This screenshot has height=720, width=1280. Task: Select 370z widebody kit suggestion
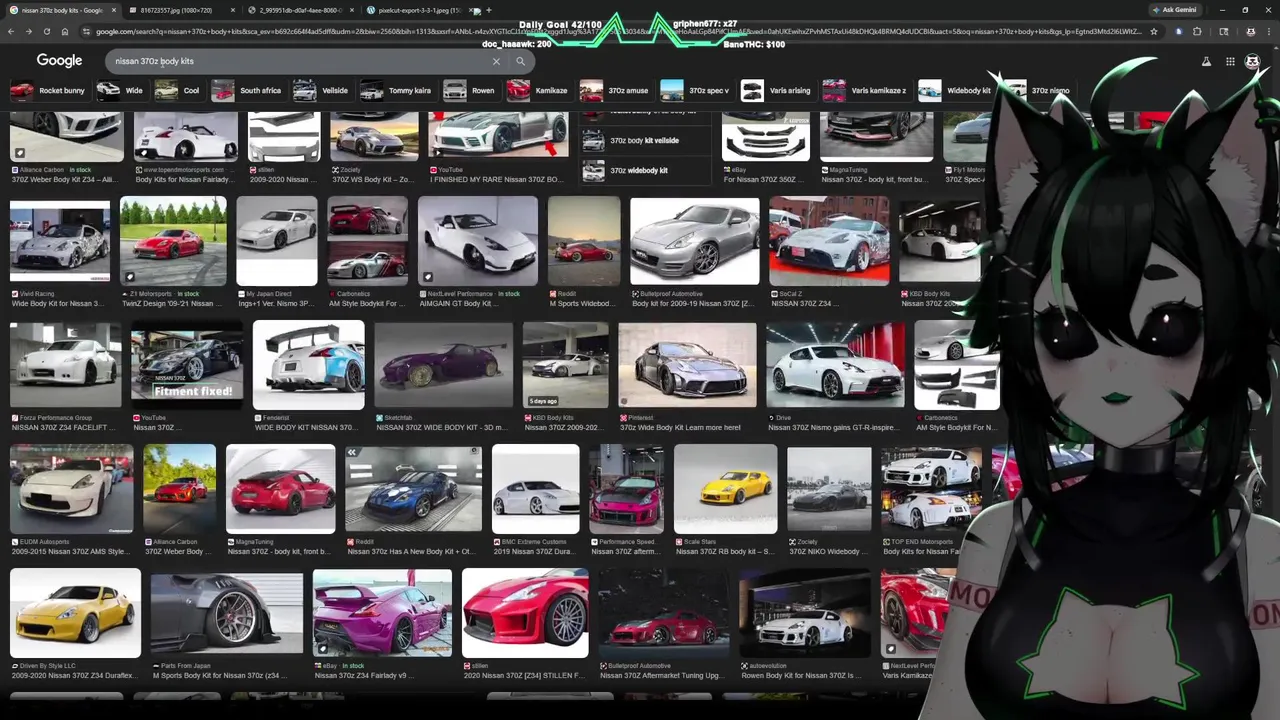(x=645, y=171)
